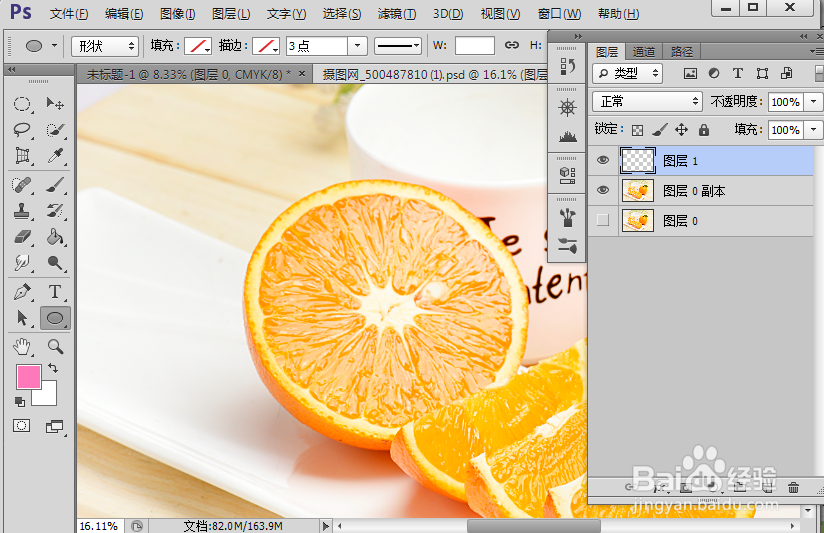Open the 窗口(W) menu
Image resolution: width=824 pixels, height=533 pixels.
559,14
